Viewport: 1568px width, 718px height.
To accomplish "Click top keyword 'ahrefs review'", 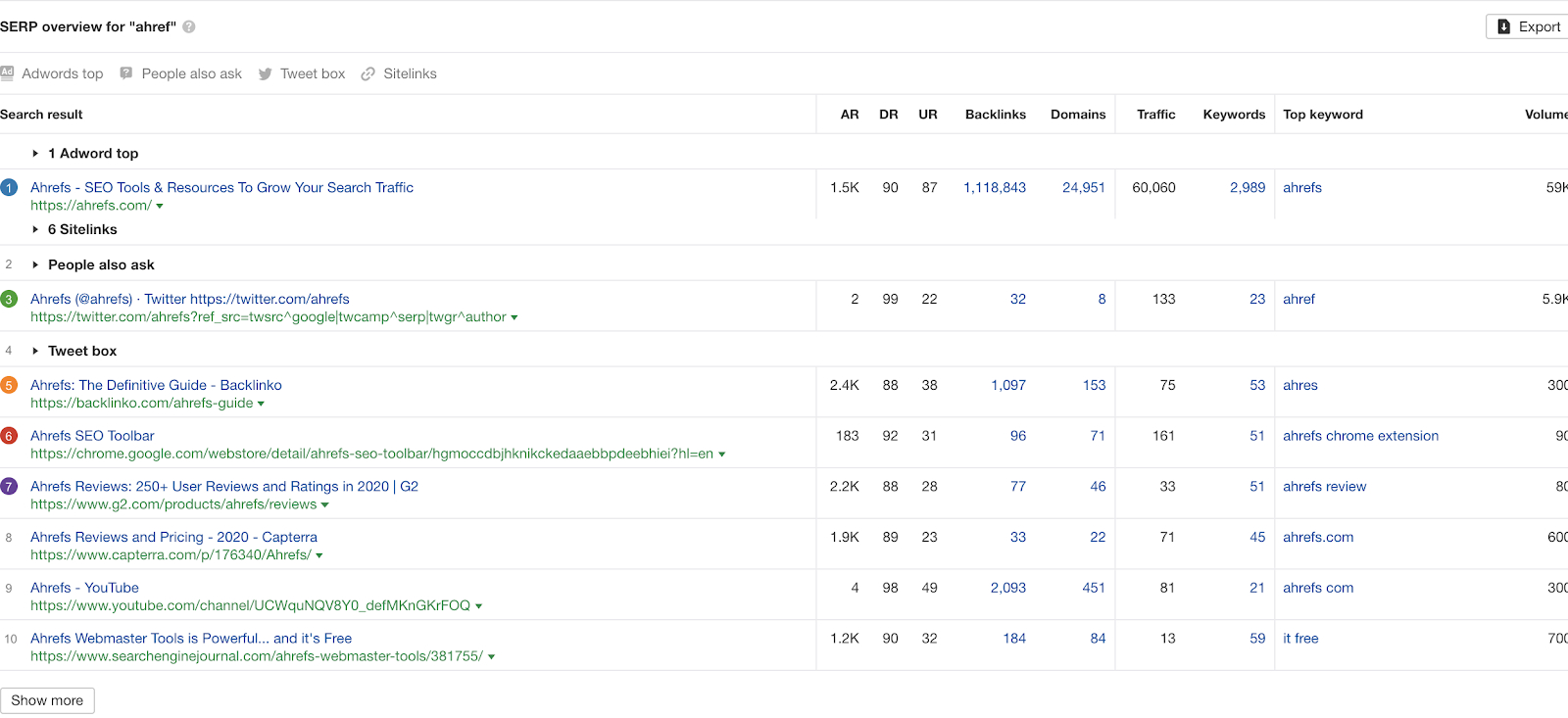I will click(x=1324, y=486).
